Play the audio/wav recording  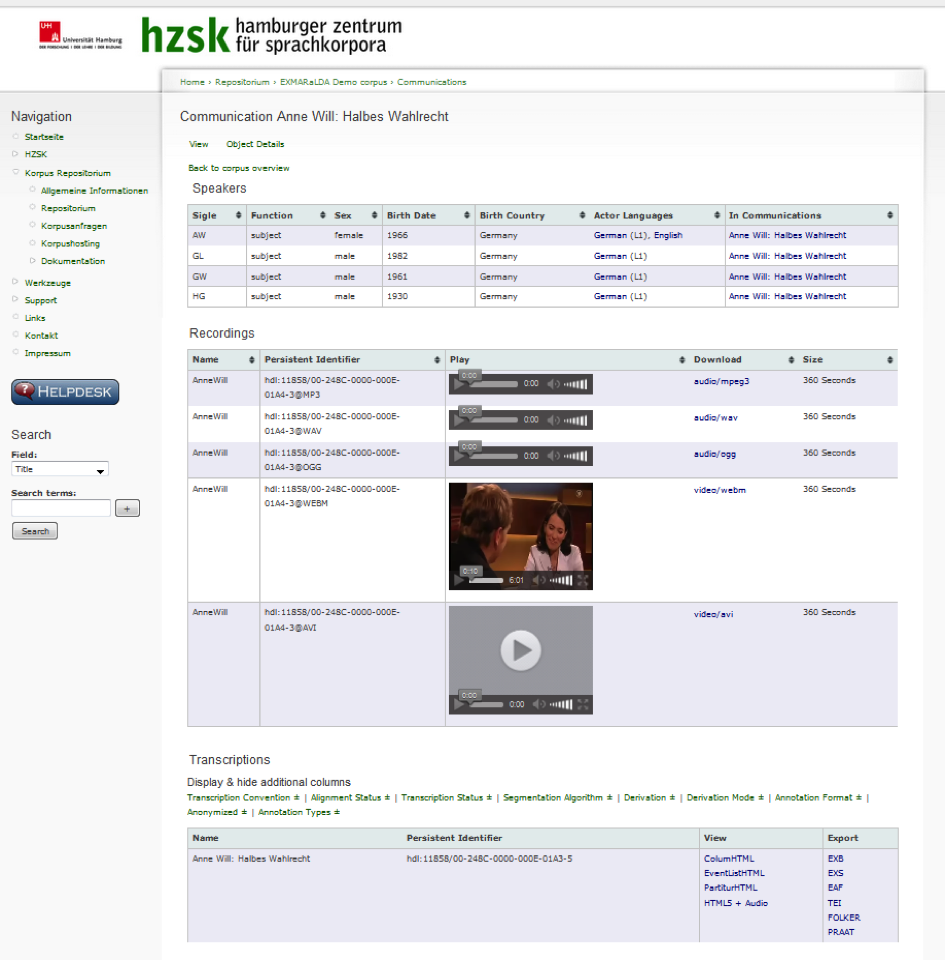[x=459, y=421]
